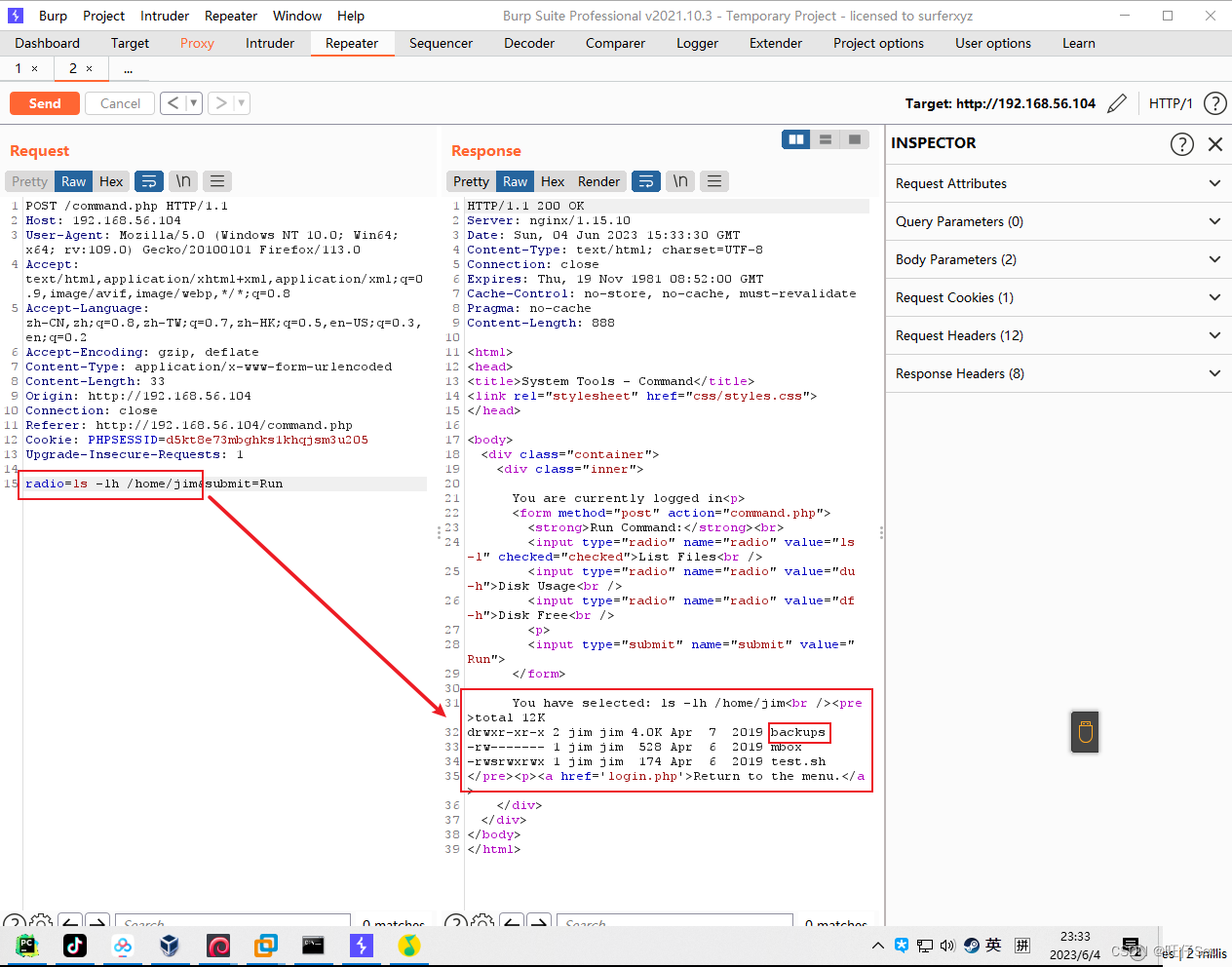Go to previous match in Response search

point(512,920)
